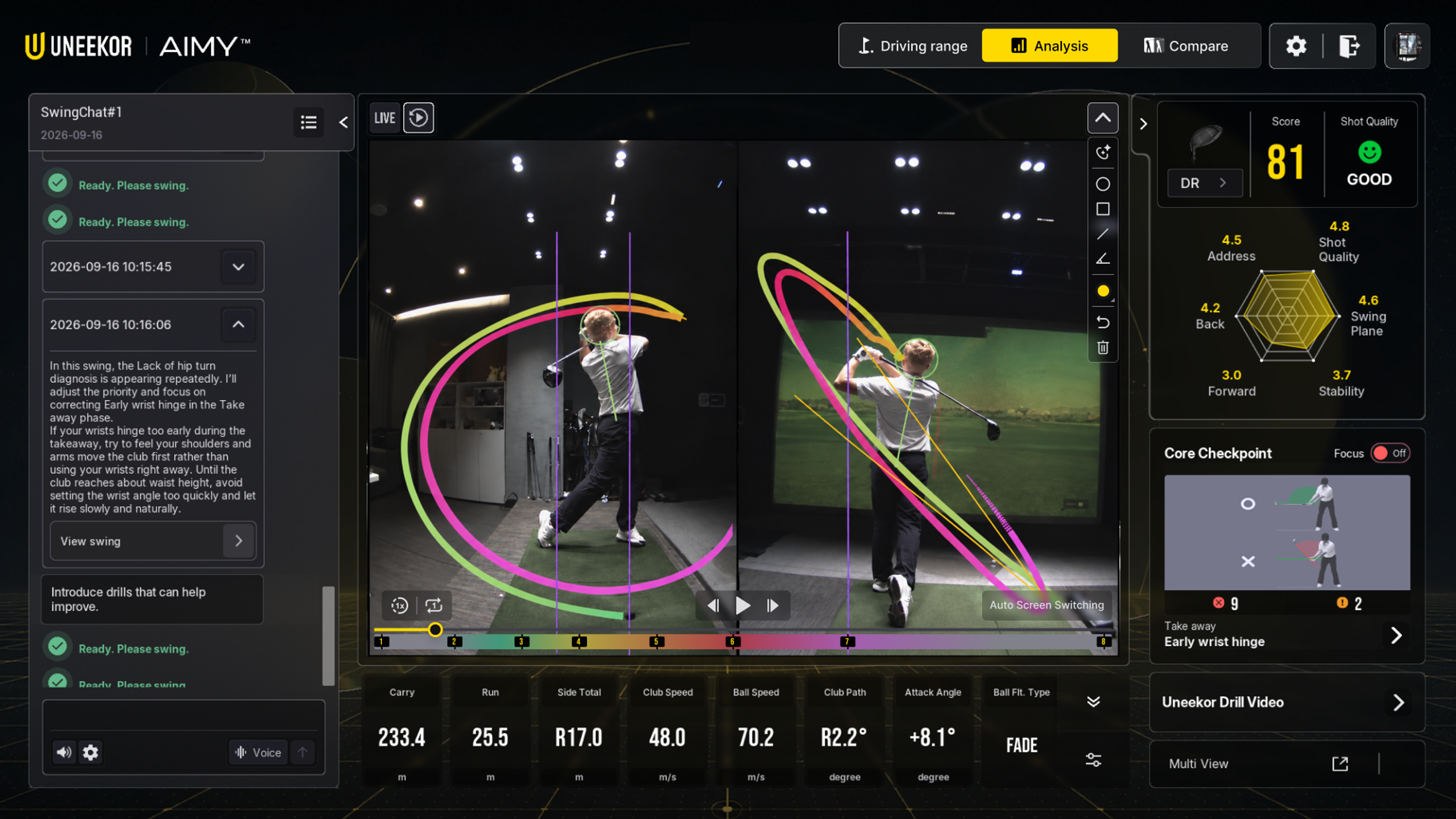Image resolution: width=1456 pixels, height=819 pixels.
Task: Click 'Introduce drills that can help improve' suggestion
Action: click(x=152, y=599)
